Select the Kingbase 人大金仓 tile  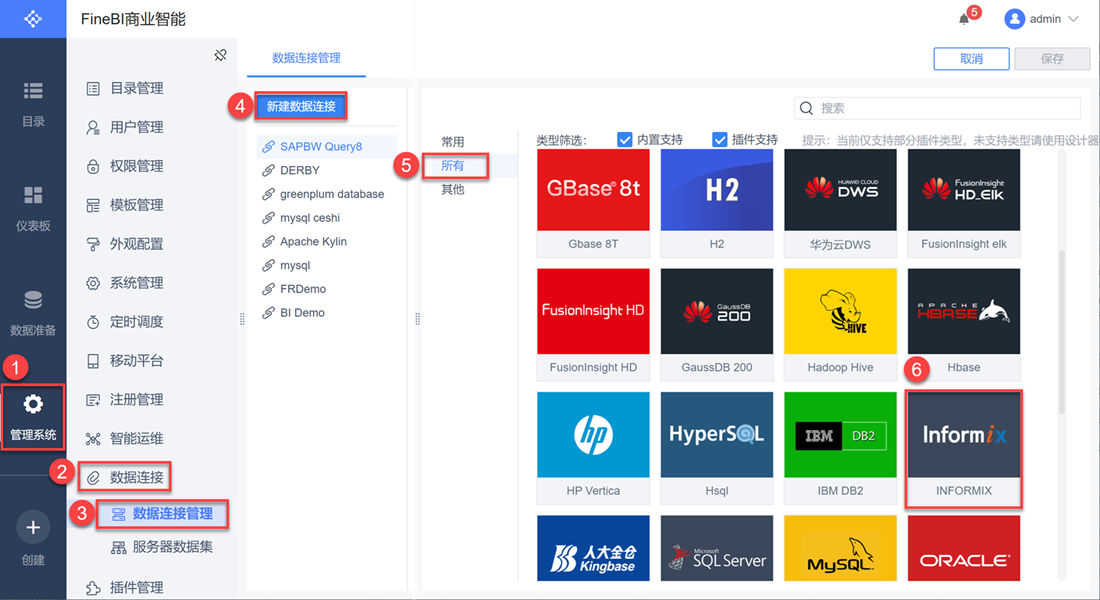[x=593, y=548]
